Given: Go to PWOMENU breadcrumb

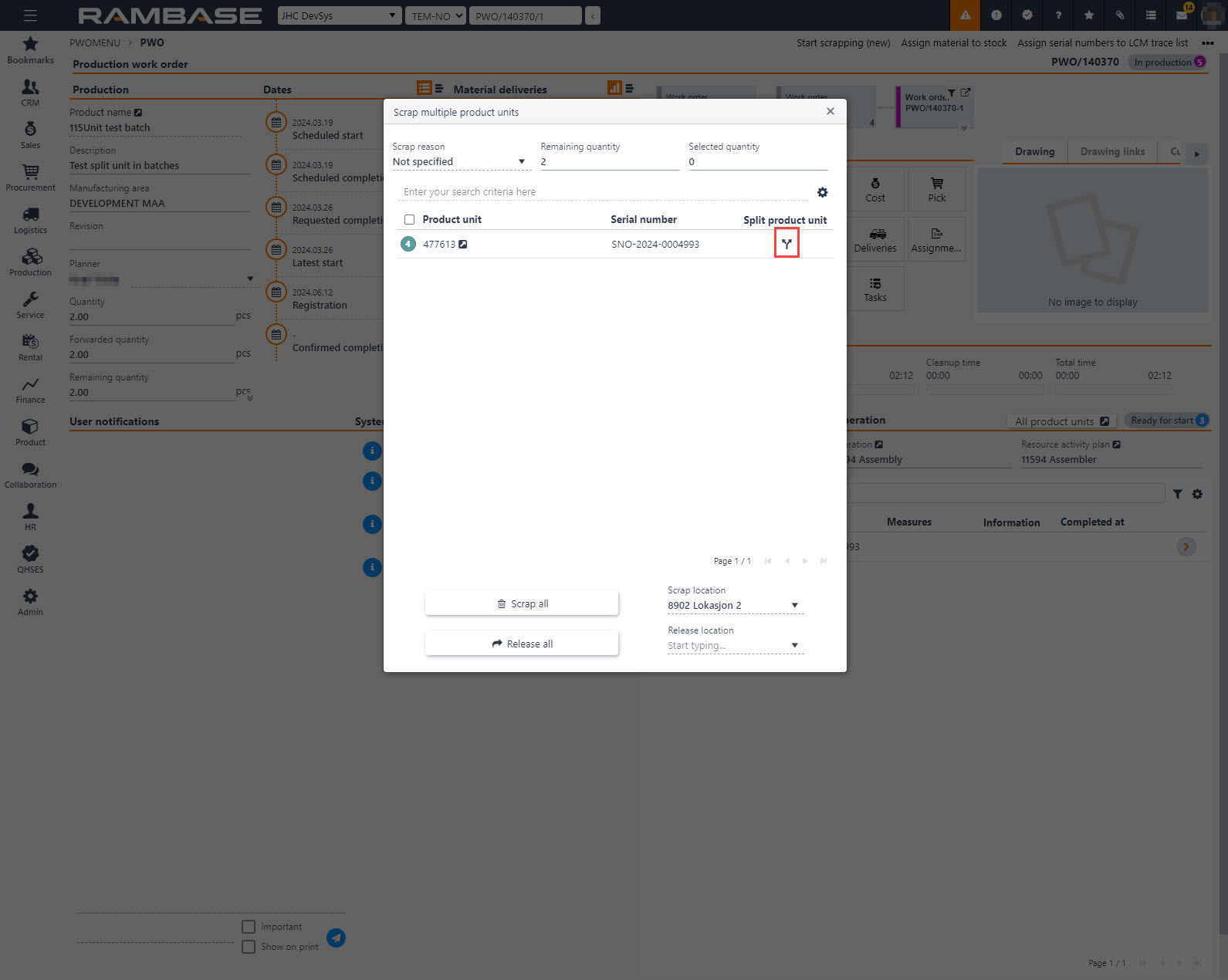Looking at the screenshot, I should pos(95,42).
